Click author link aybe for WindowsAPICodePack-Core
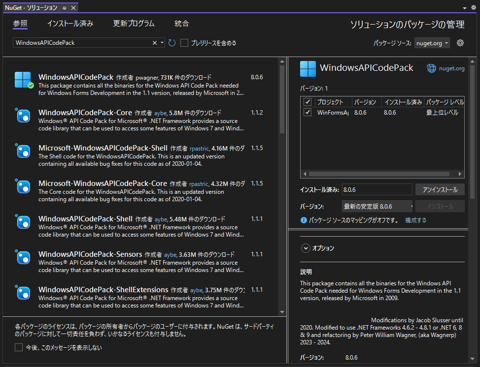The height and width of the screenshot is (367, 480). tap(160, 113)
